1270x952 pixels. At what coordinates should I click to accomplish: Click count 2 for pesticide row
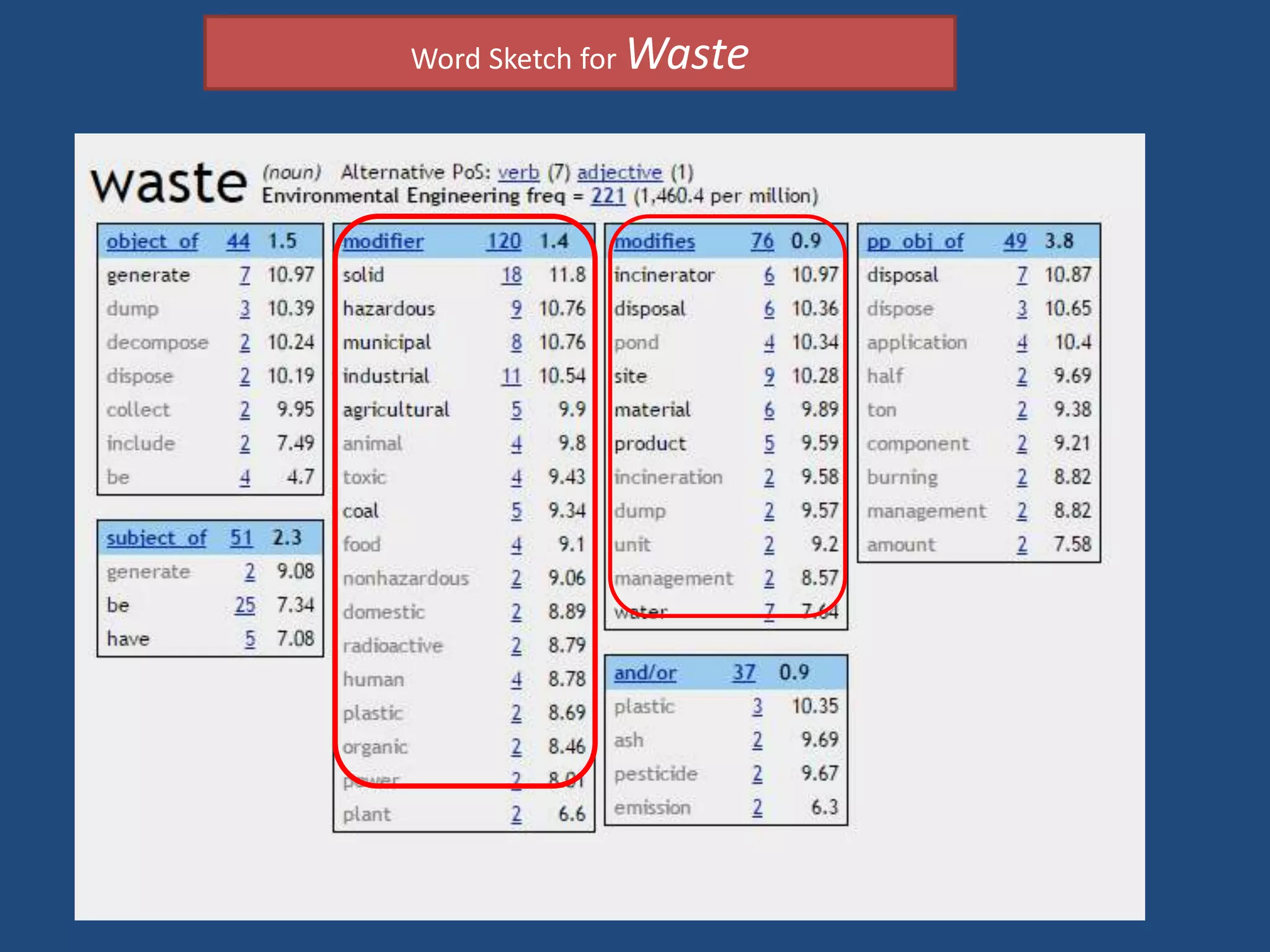pyautogui.click(x=757, y=773)
